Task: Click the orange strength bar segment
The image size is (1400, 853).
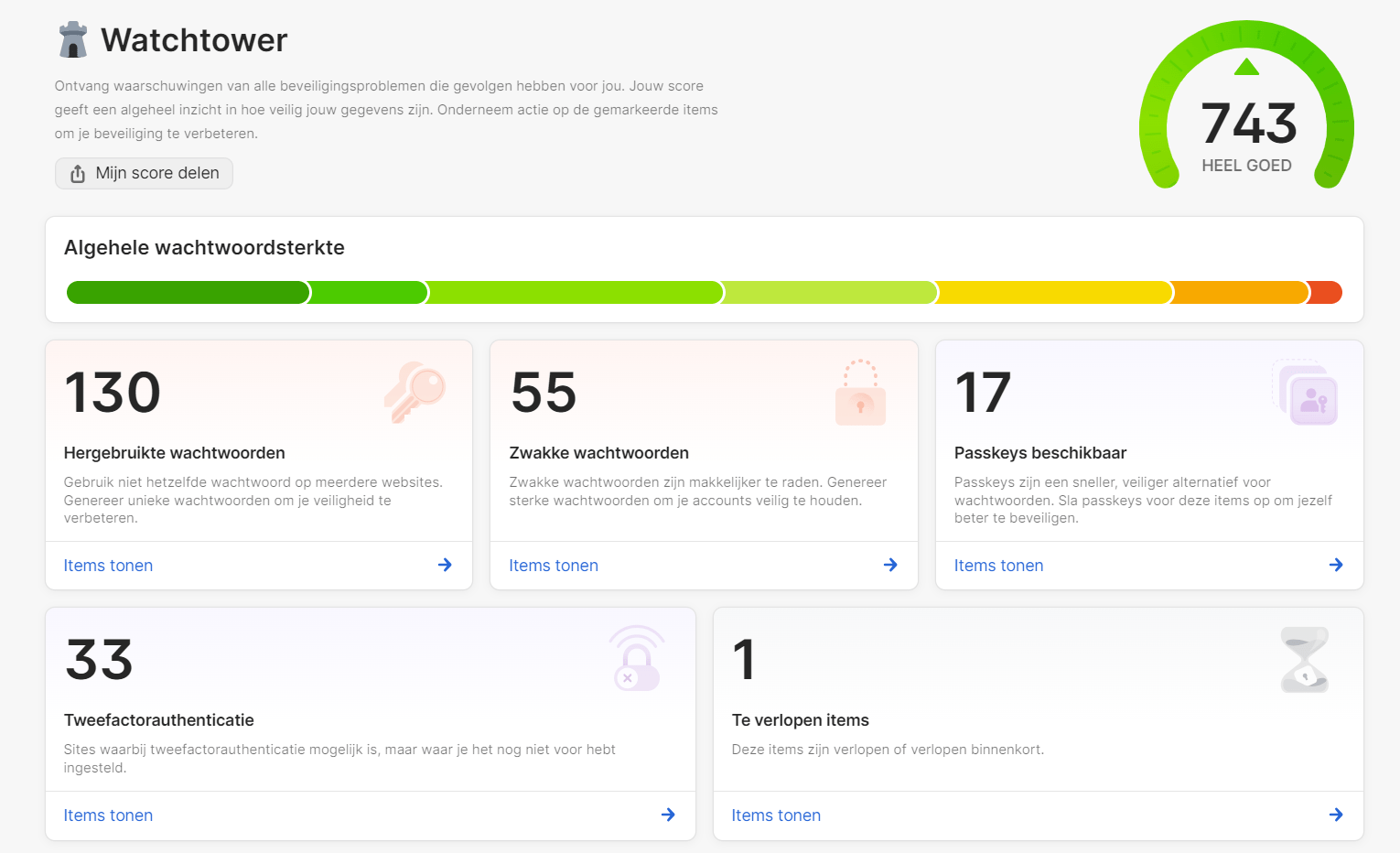Action: click(1241, 293)
